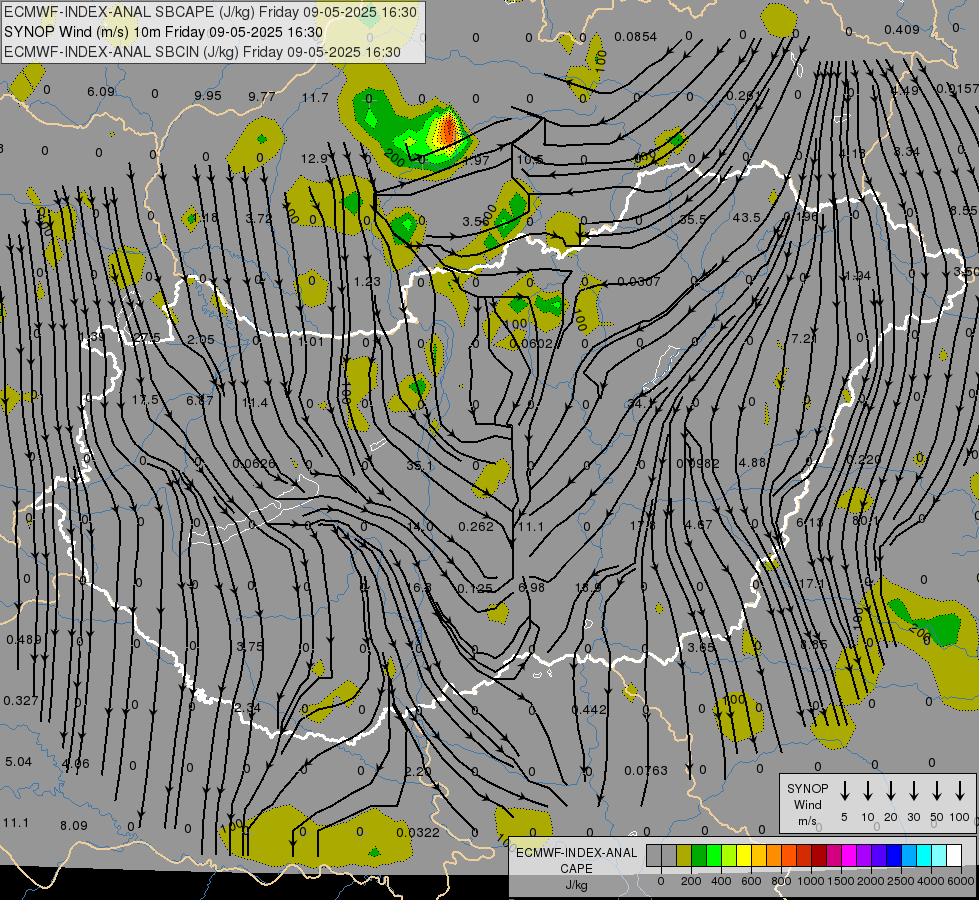Click the station value 3.65

pyautogui.click(x=701, y=648)
